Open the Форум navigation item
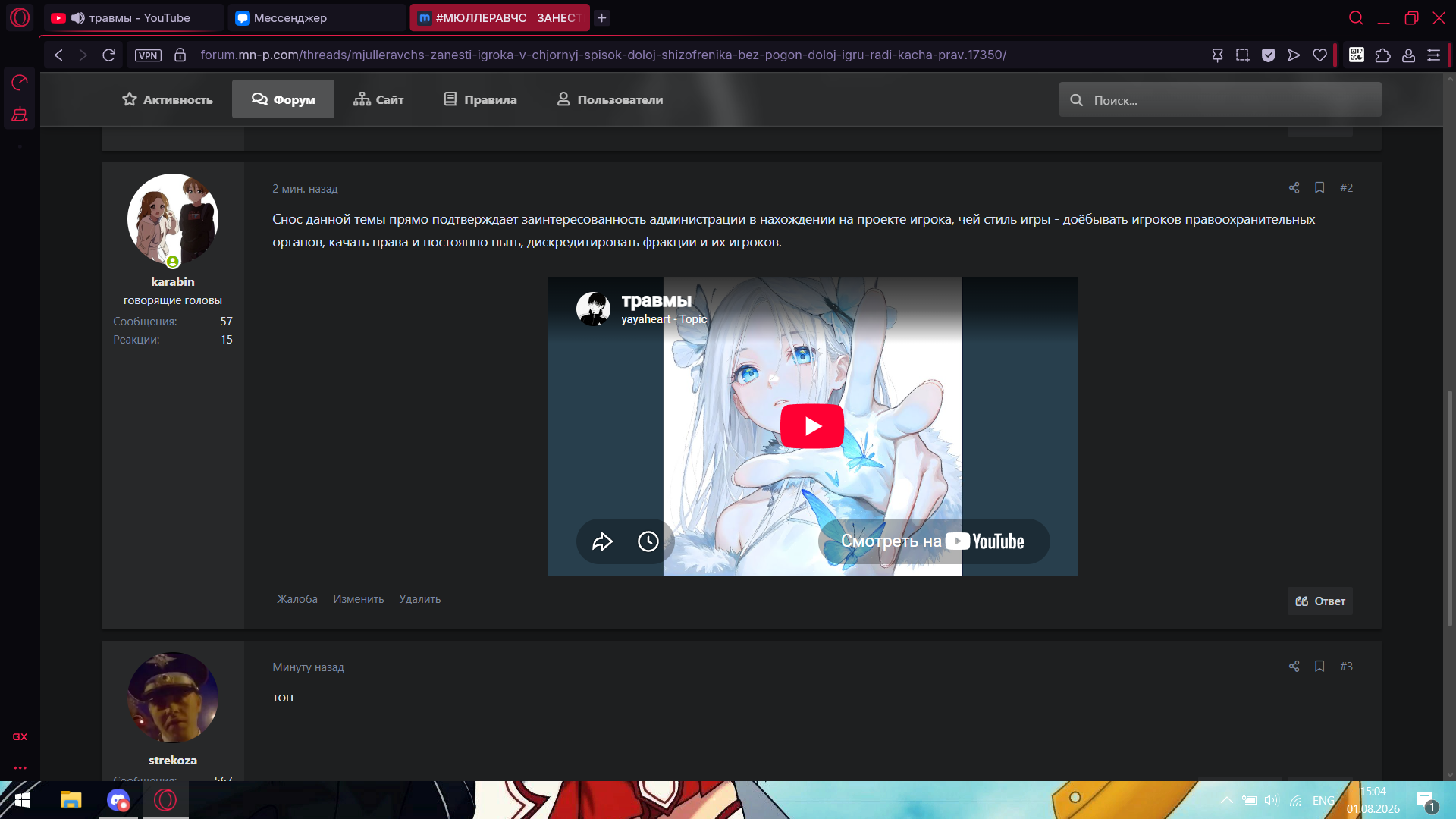The image size is (1456, 819). pos(283,99)
